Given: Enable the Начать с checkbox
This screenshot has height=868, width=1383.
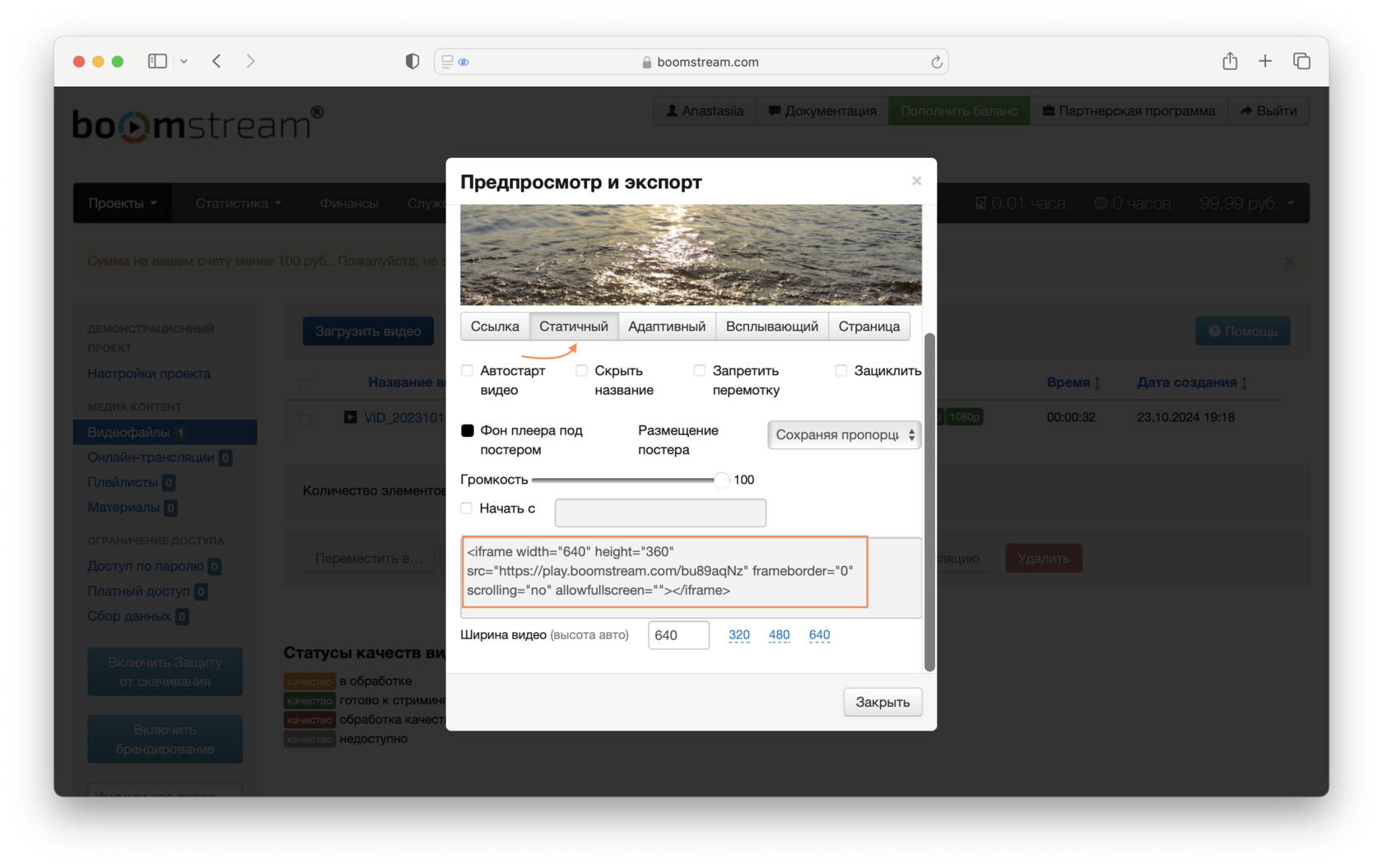Looking at the screenshot, I should (x=466, y=508).
